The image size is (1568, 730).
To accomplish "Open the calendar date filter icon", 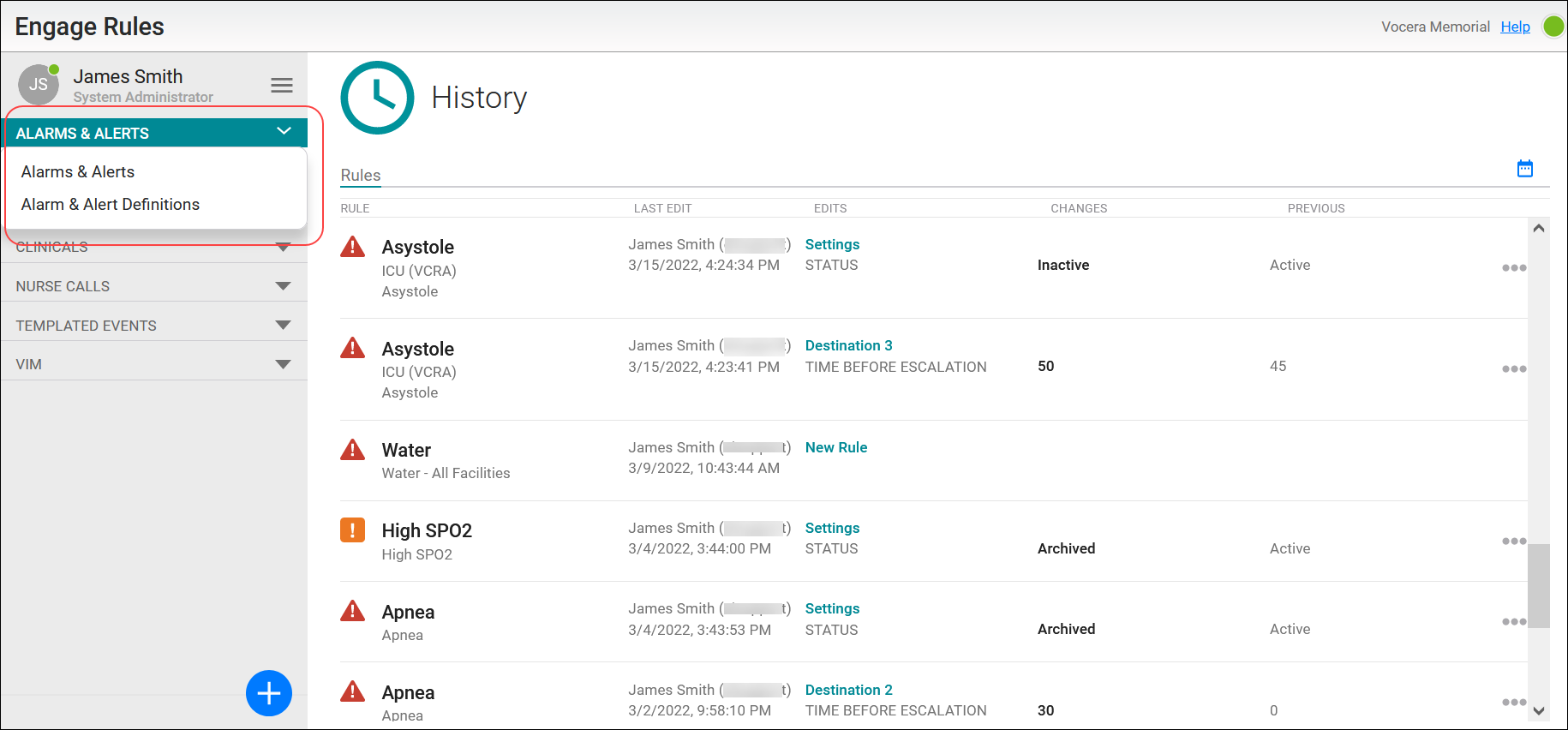I will click(1524, 168).
